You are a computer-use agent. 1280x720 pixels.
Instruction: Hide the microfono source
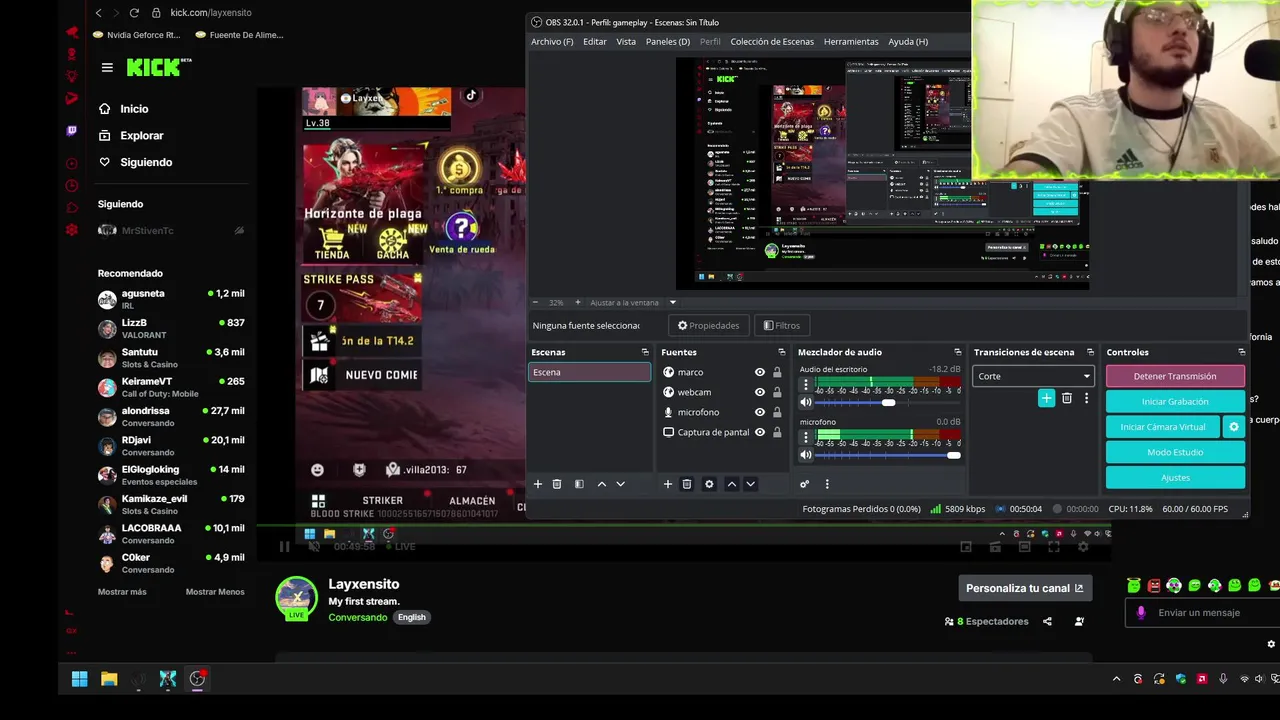click(759, 412)
